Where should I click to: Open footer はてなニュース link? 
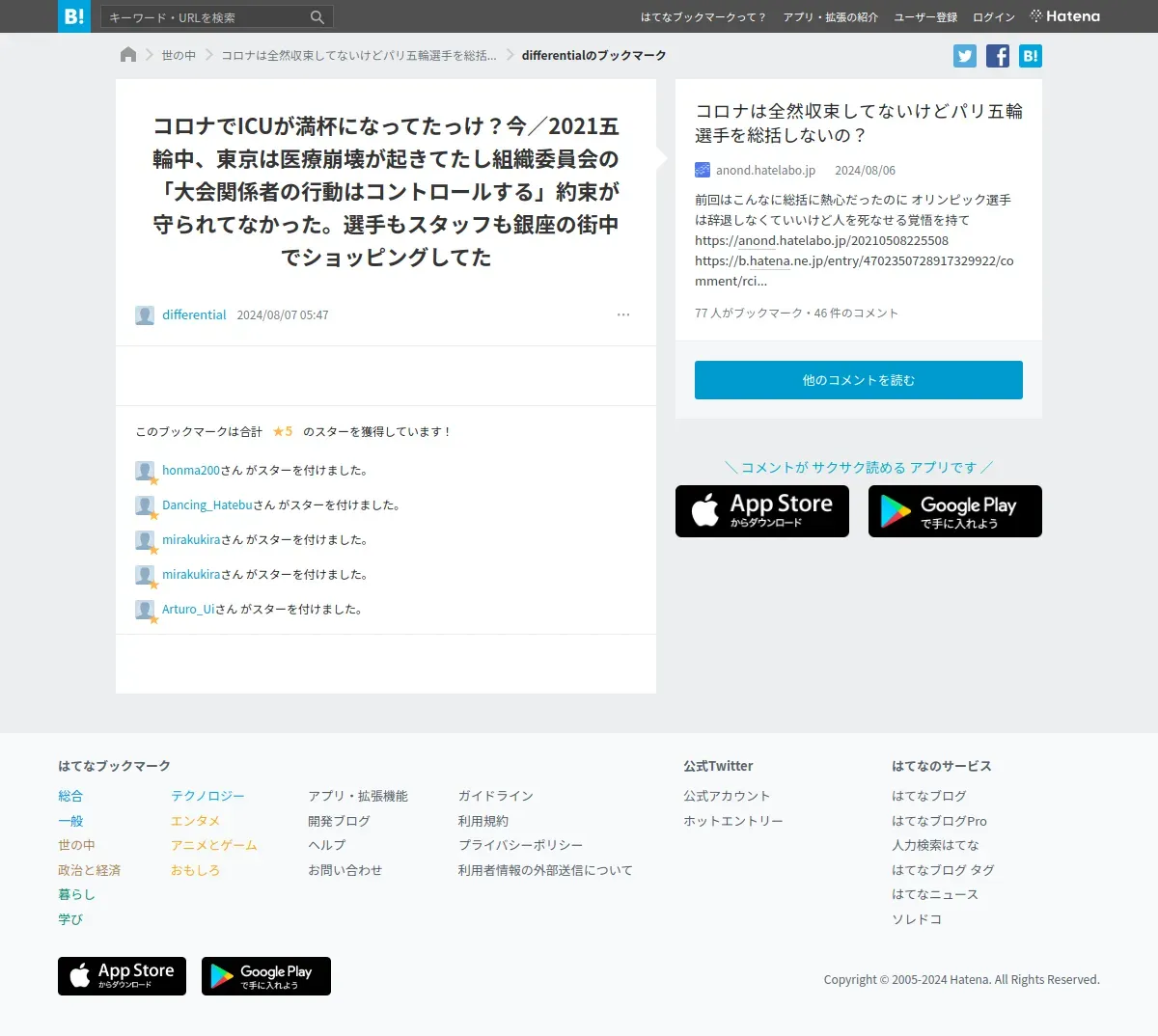[935, 894]
